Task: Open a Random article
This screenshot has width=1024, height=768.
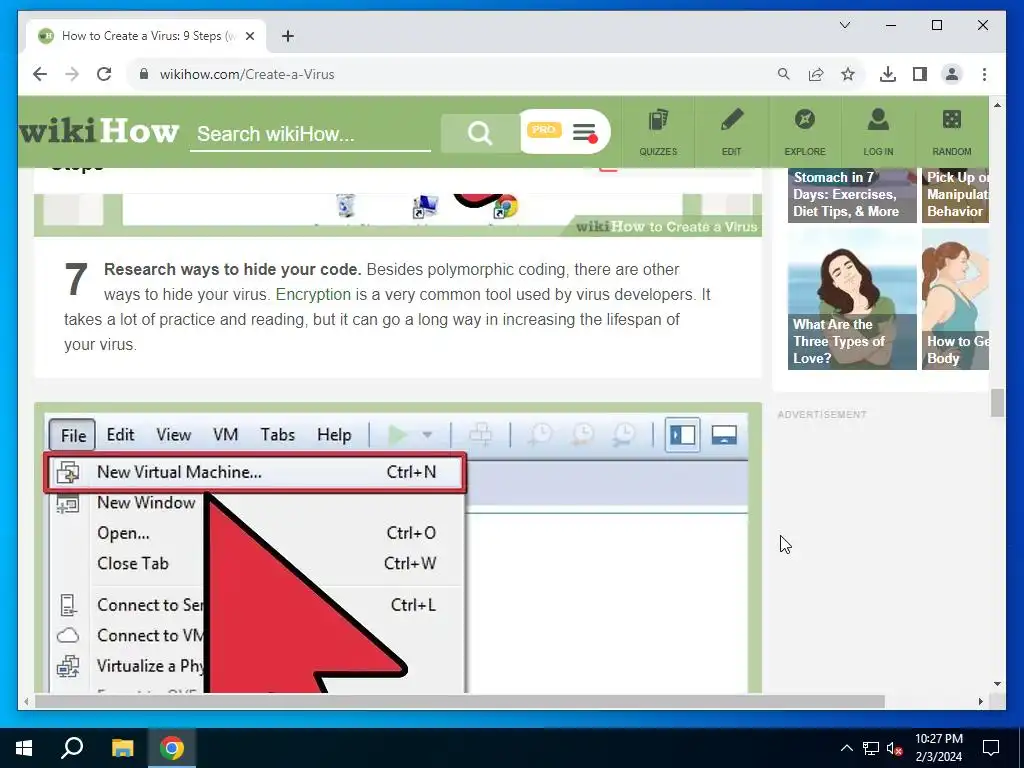Action: pyautogui.click(x=952, y=132)
